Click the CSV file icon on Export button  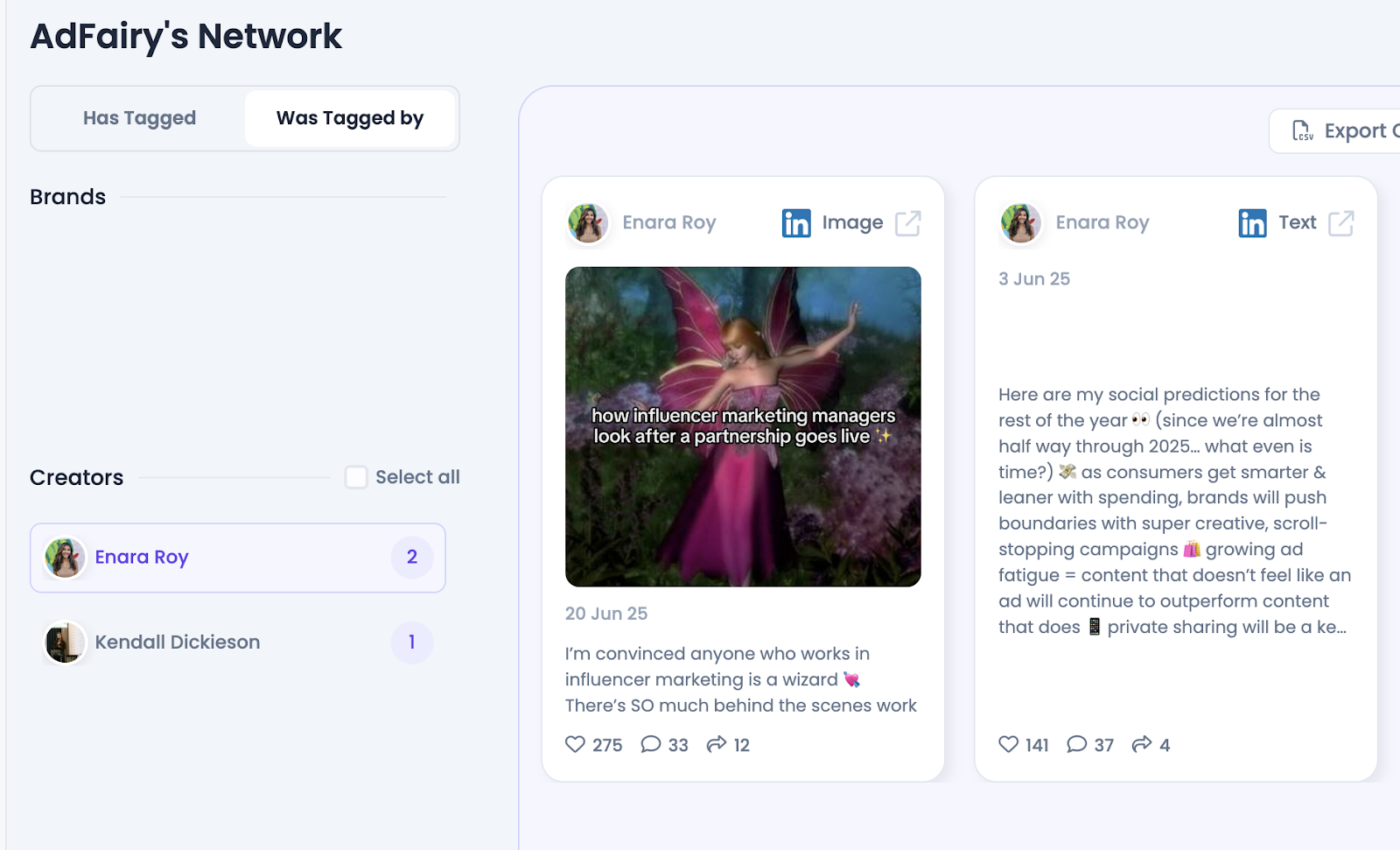tap(1303, 131)
